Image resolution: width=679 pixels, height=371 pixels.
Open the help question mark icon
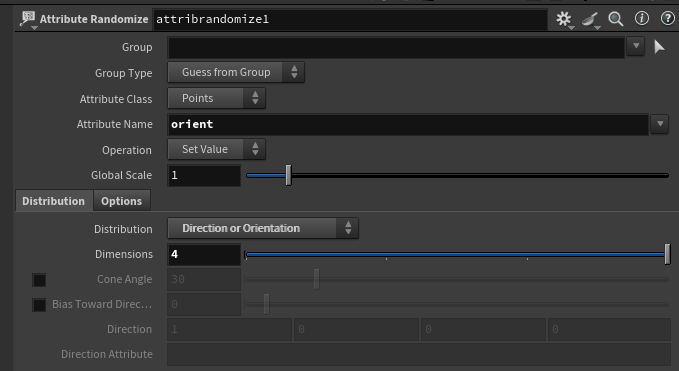[x=667, y=18]
